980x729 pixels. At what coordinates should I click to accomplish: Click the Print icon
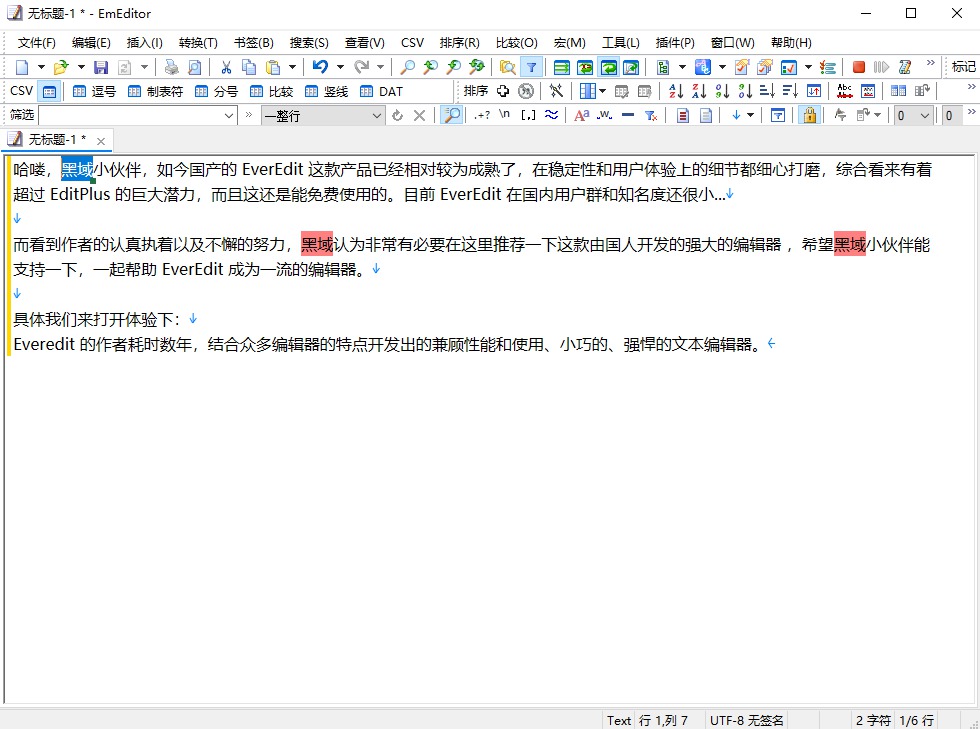pyautogui.click(x=171, y=67)
